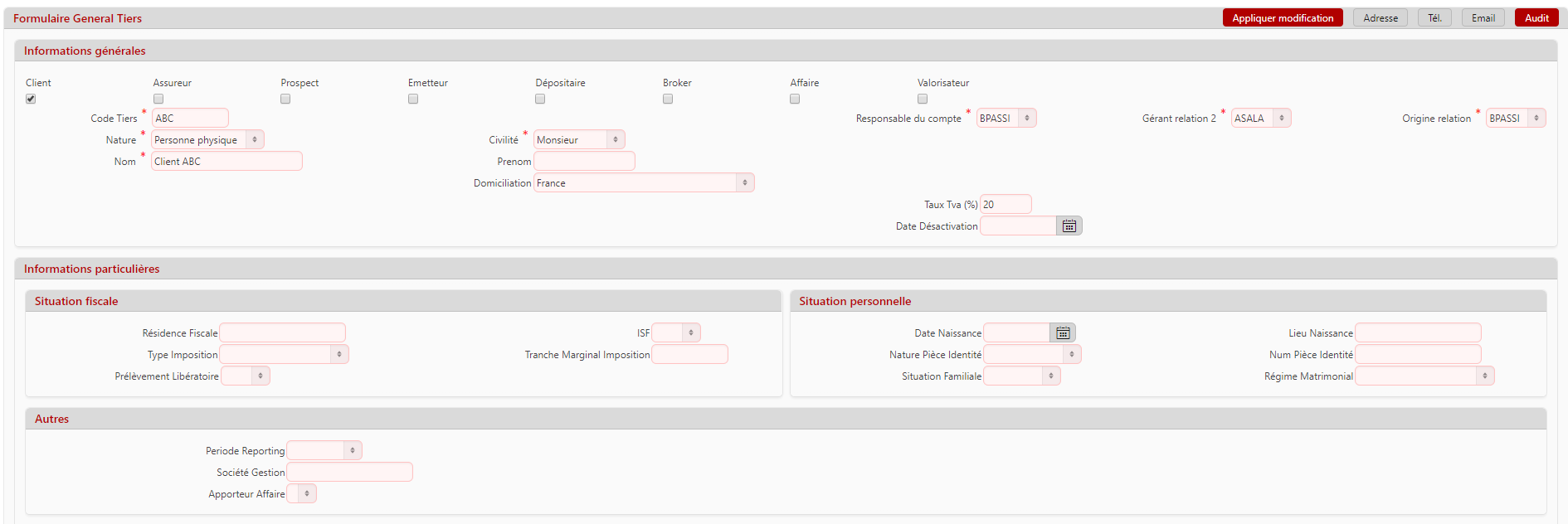Expand the Nature dropdown

pyautogui.click(x=207, y=140)
